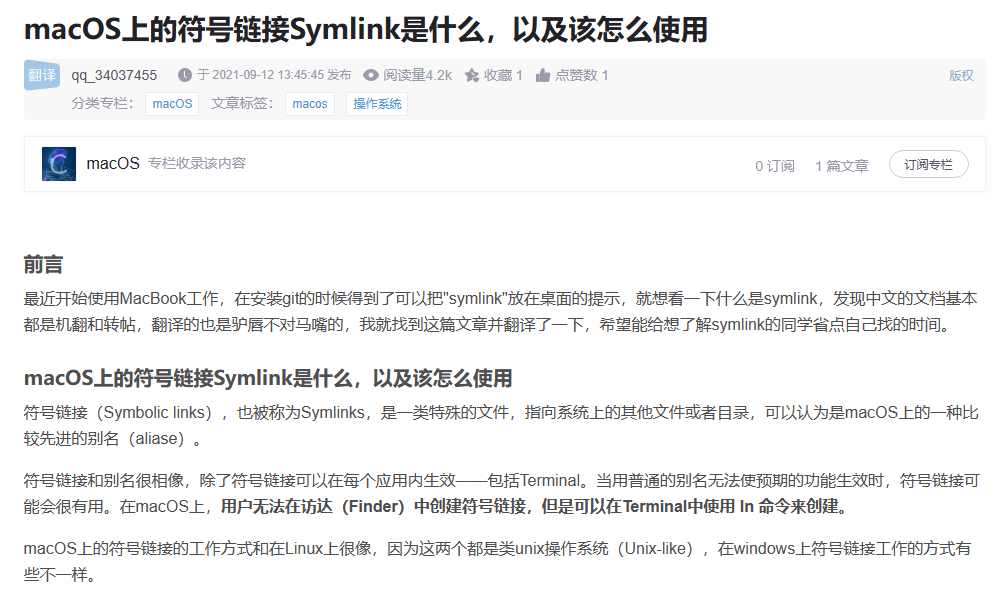
Task: Click the 点赞数 1 label
Action: click(x=582, y=75)
